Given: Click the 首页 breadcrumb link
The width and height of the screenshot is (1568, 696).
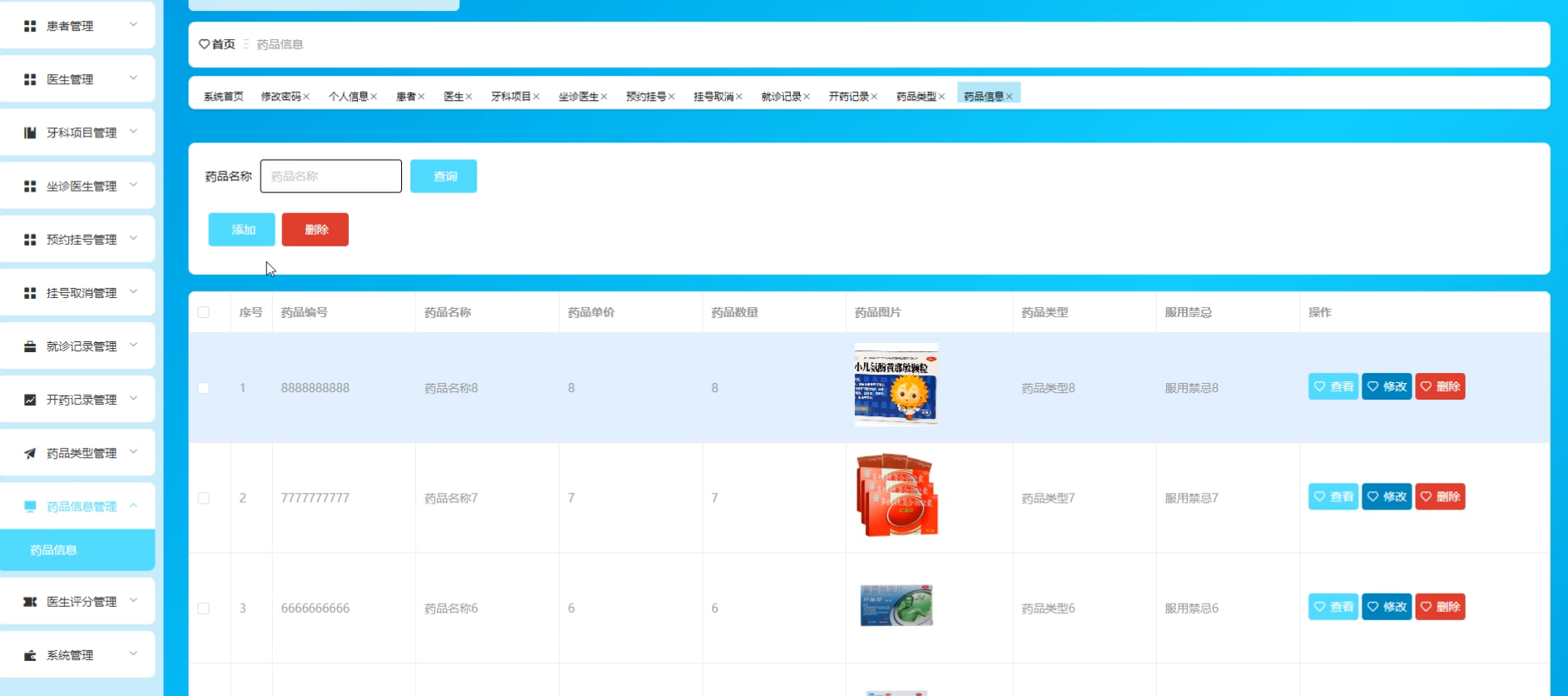Looking at the screenshot, I should pos(223,44).
